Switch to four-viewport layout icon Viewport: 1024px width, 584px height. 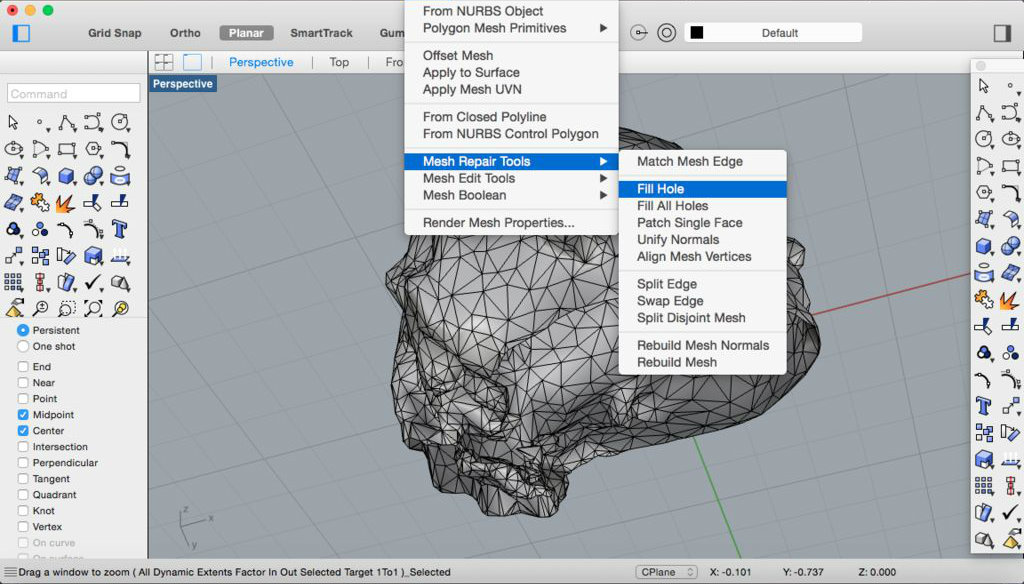163,62
